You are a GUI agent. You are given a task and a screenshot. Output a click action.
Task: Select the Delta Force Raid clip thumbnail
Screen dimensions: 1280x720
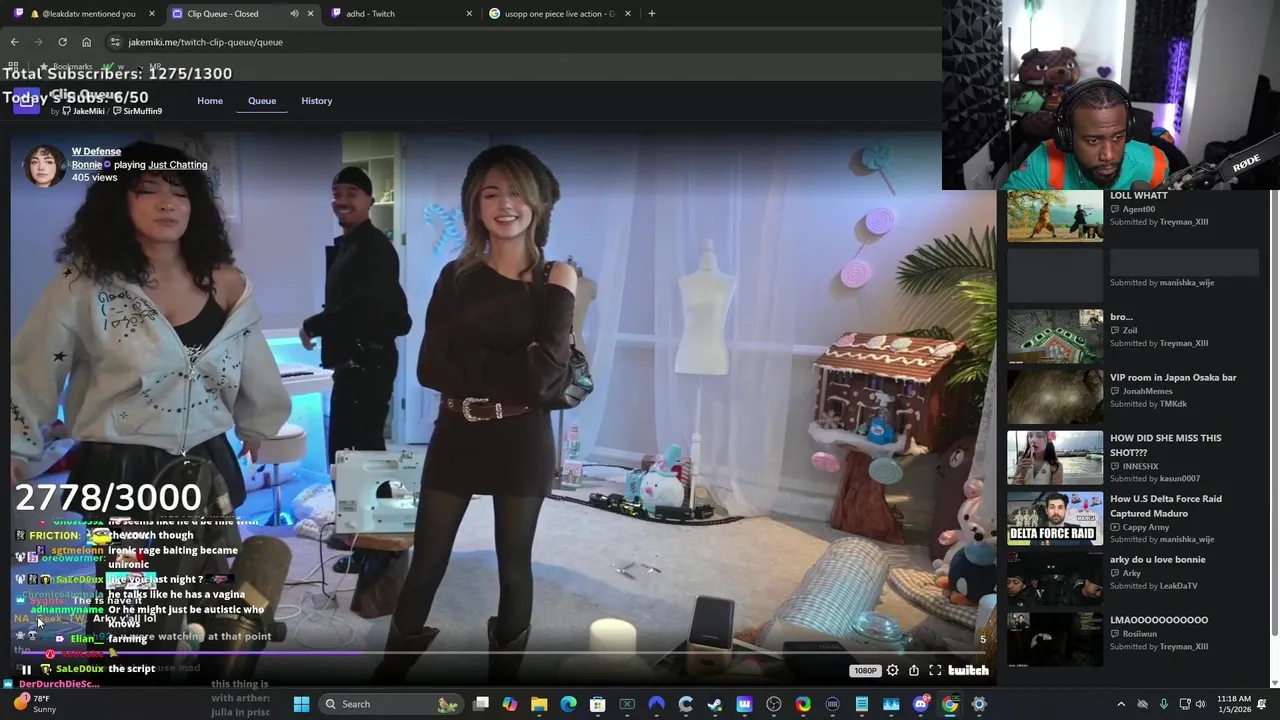[1055, 518]
